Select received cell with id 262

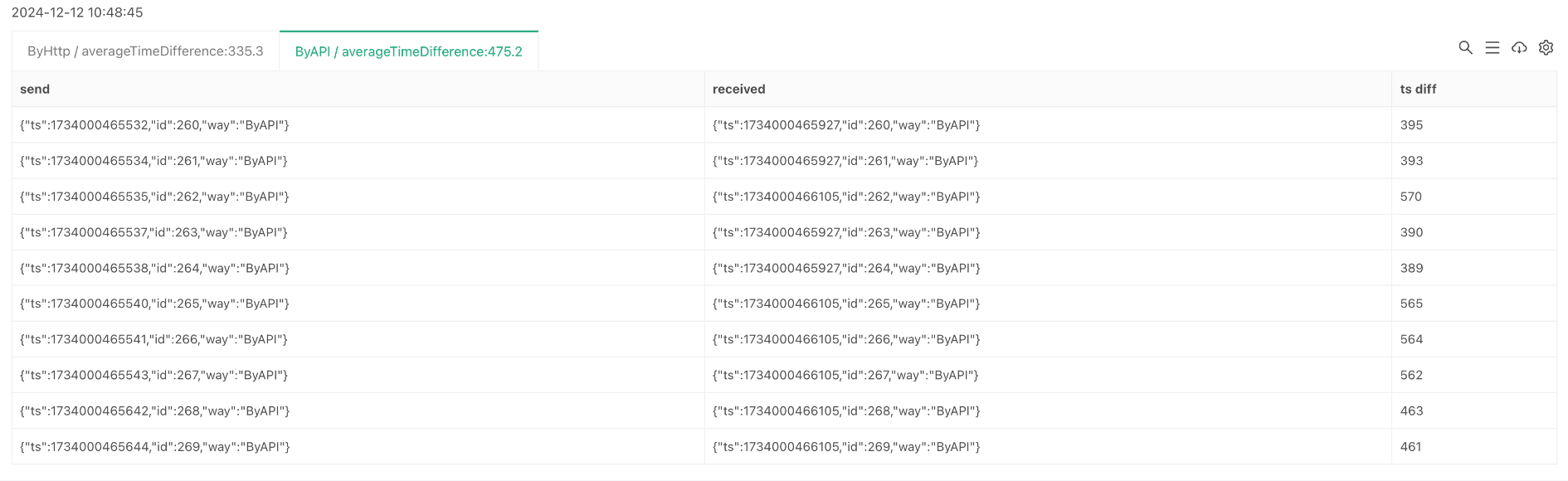1048,197
